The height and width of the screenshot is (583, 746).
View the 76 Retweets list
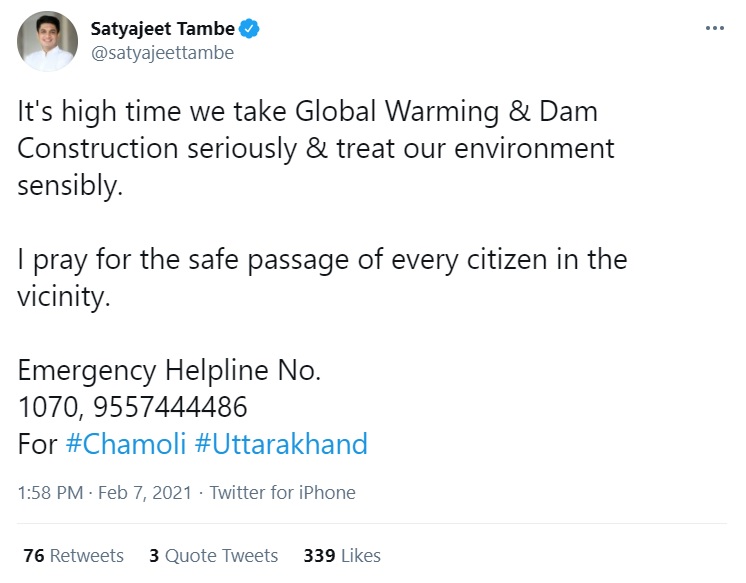coord(73,555)
